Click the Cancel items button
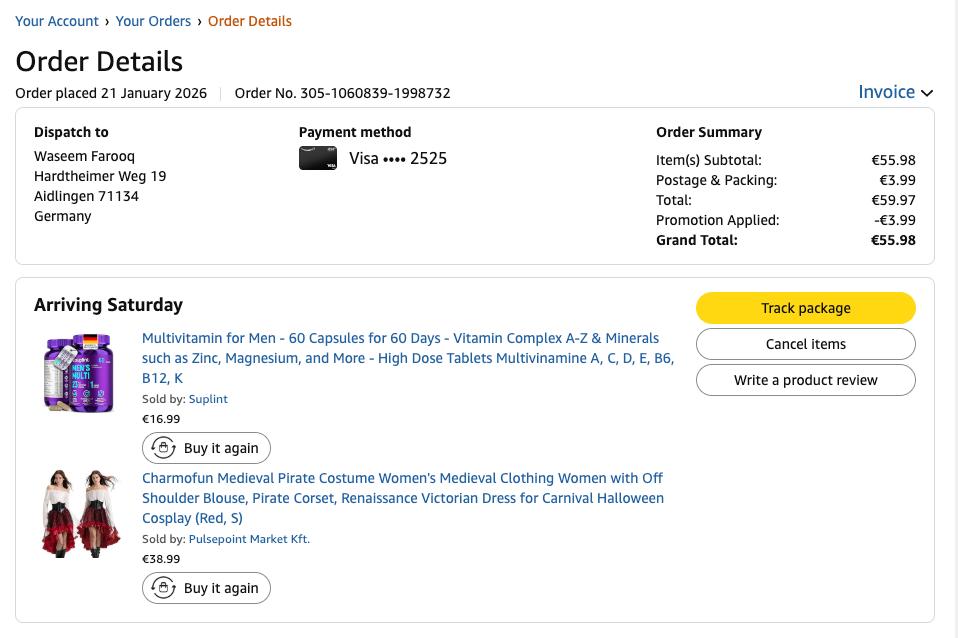The image size is (958, 638). (805, 344)
